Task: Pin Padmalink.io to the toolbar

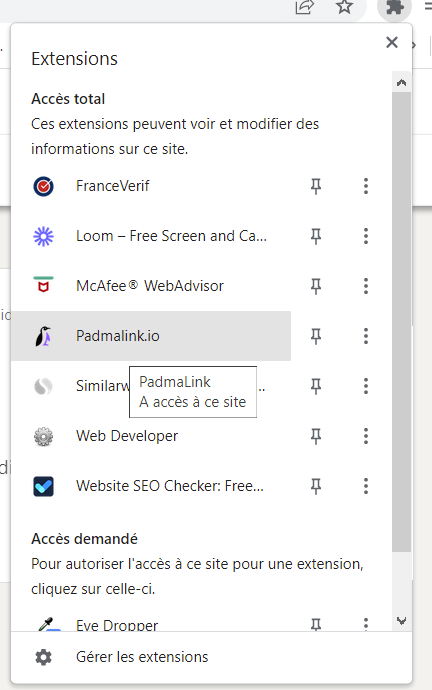Action: click(316, 336)
